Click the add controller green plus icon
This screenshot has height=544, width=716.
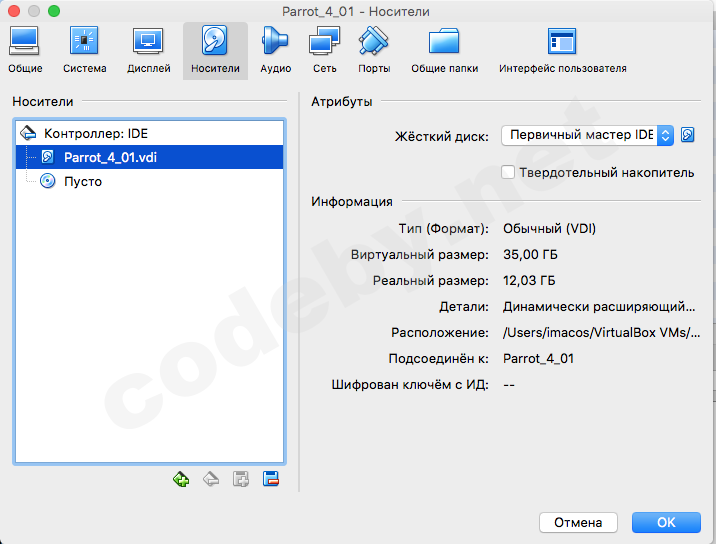[181, 479]
